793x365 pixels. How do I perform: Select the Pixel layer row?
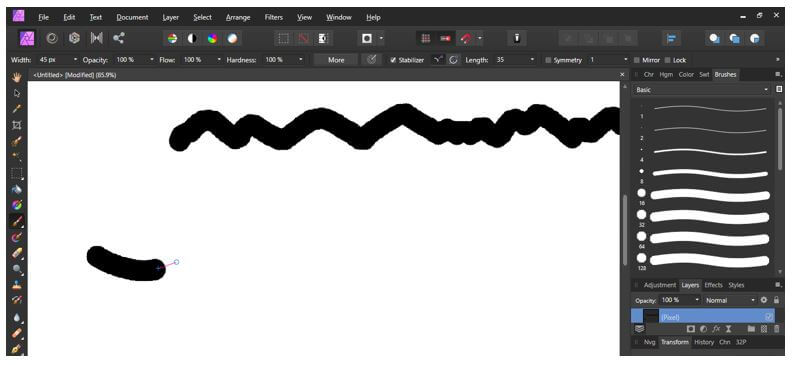click(703, 317)
